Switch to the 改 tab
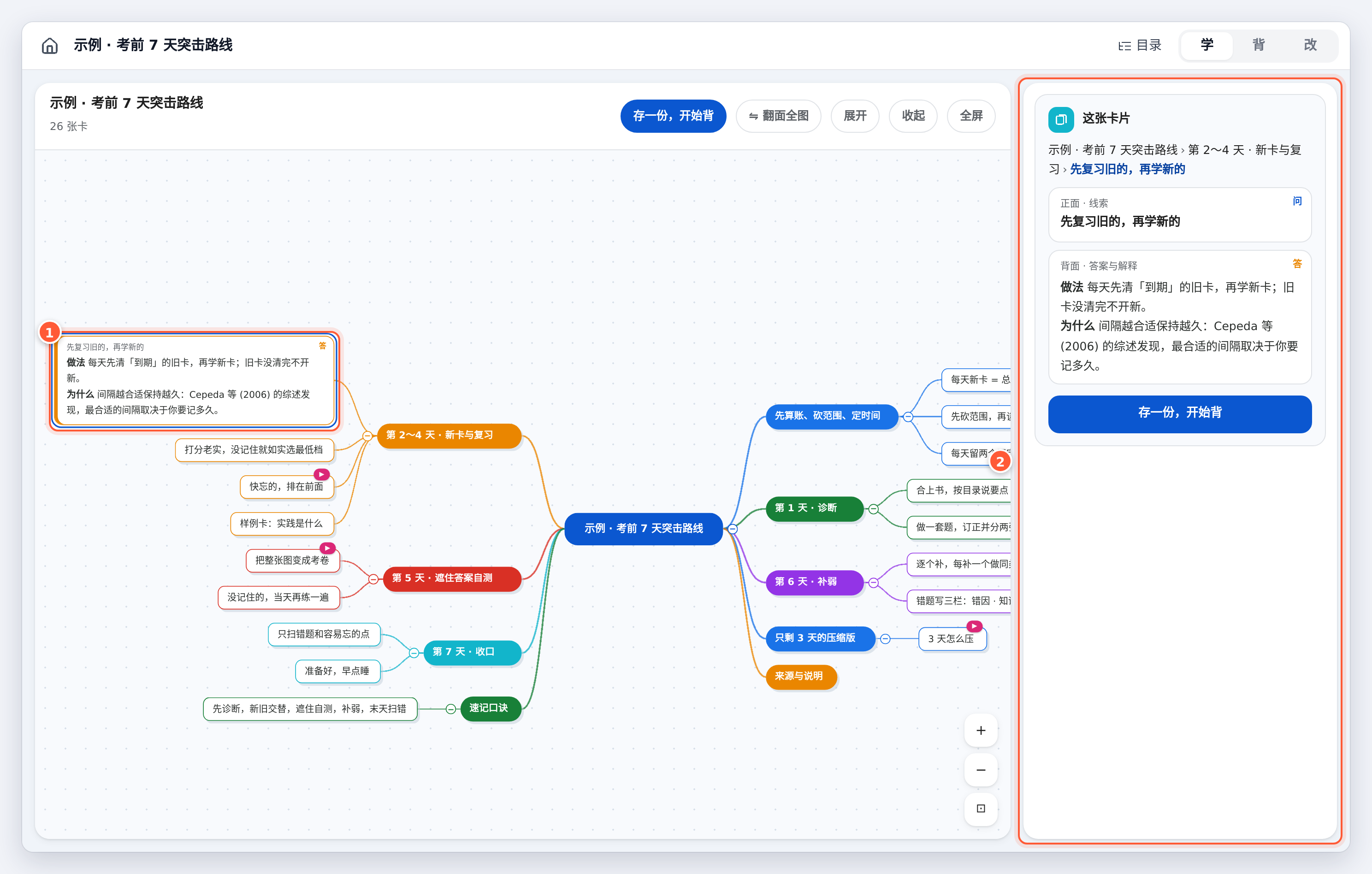Screen dimensions: 1372x874 click(x=1310, y=45)
